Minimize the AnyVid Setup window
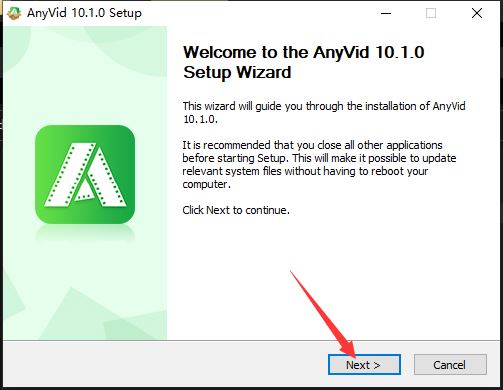 (x=386, y=13)
